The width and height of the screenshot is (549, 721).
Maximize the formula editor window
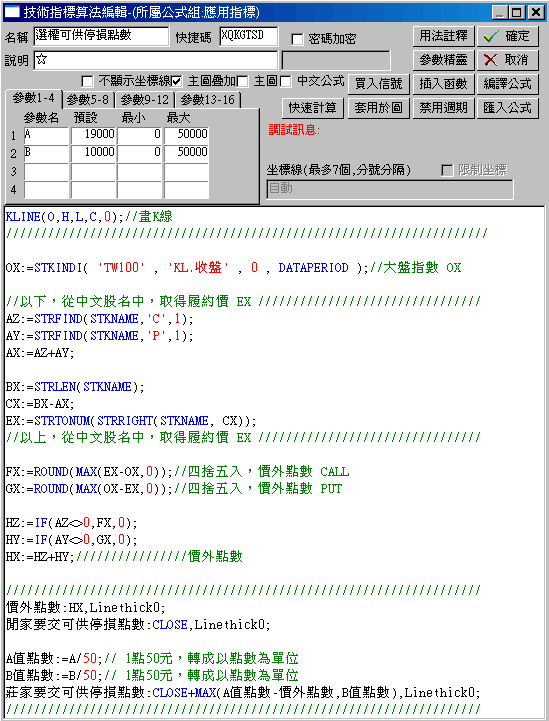point(517,12)
